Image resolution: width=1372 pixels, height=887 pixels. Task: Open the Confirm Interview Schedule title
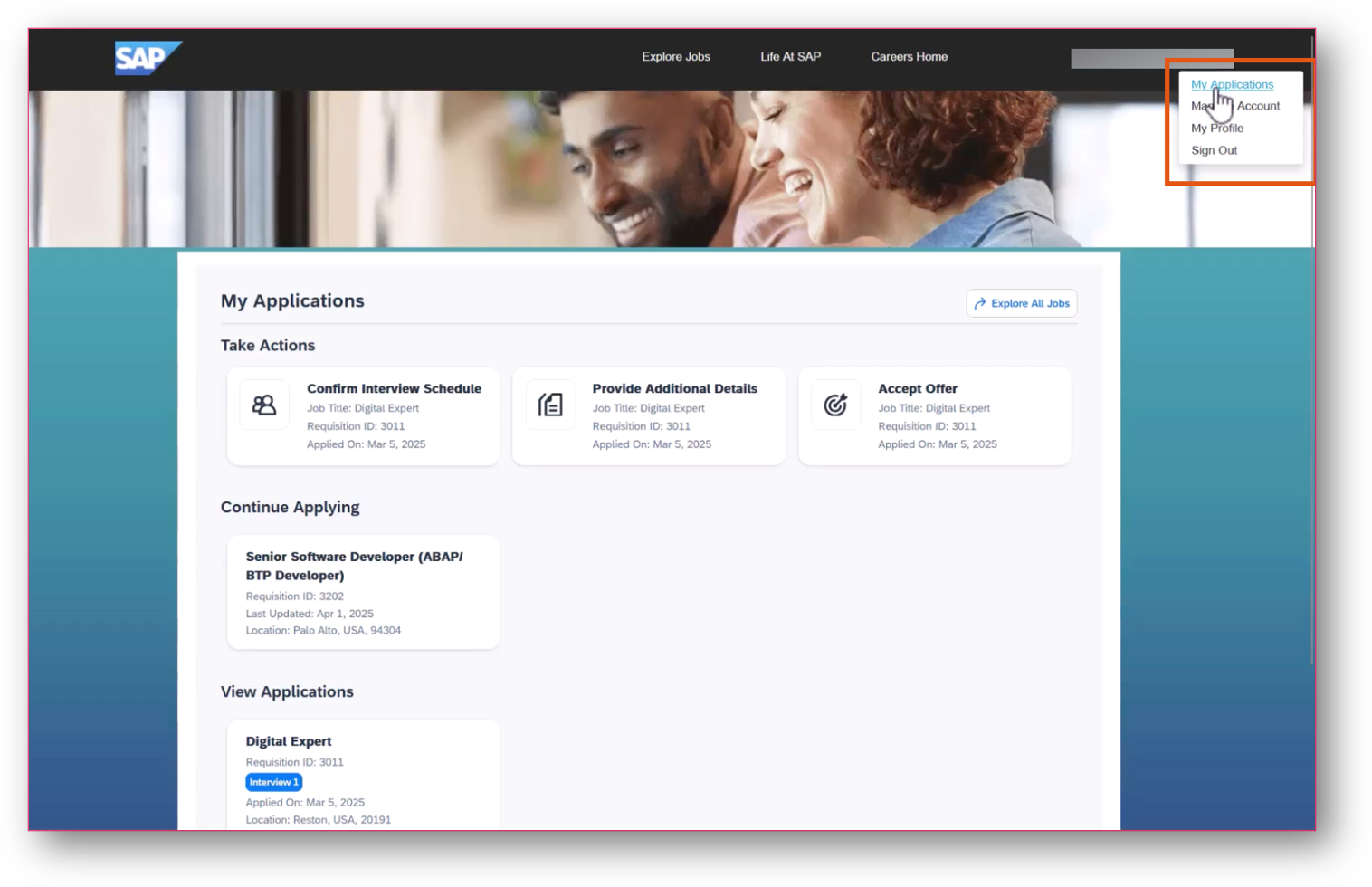[x=394, y=388]
